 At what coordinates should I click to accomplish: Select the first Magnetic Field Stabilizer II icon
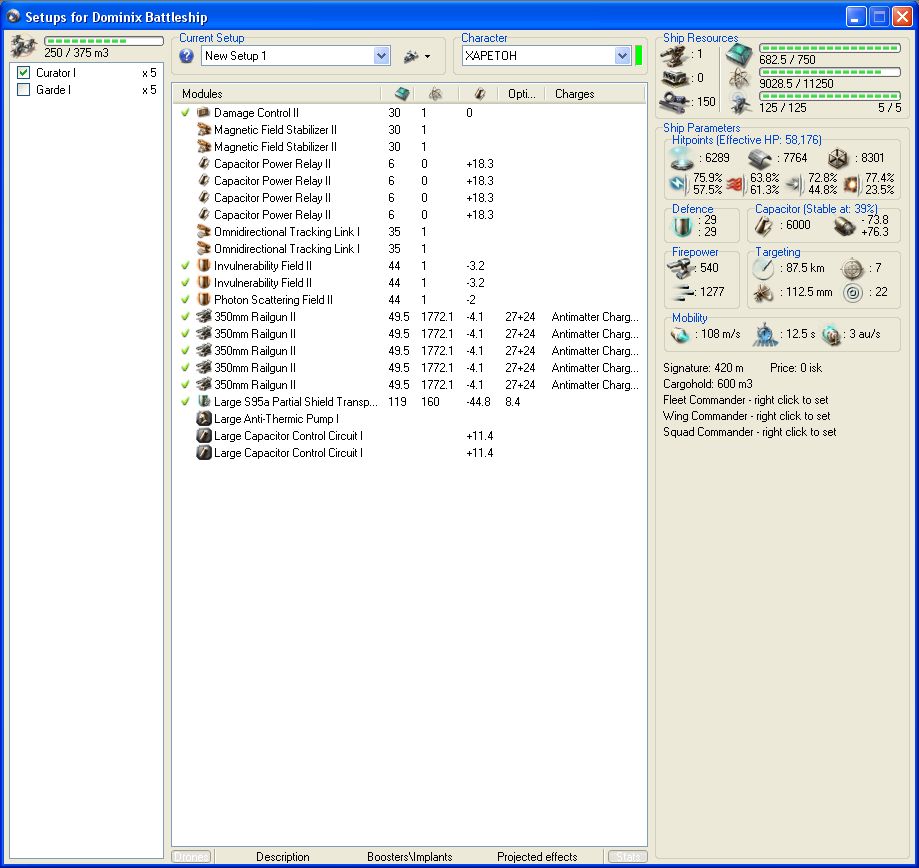(x=203, y=130)
